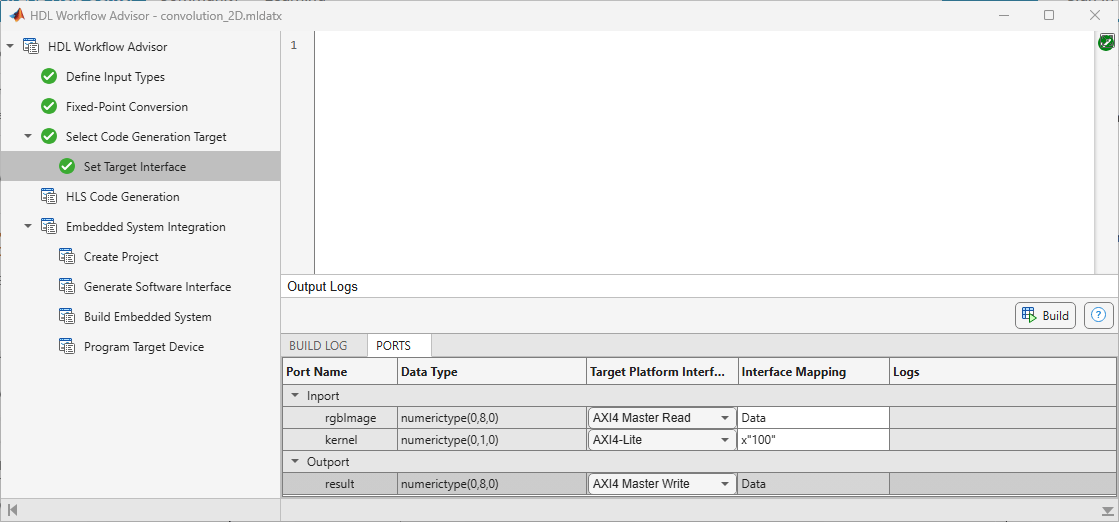Click the HLS Code Generation task icon

click(49, 196)
